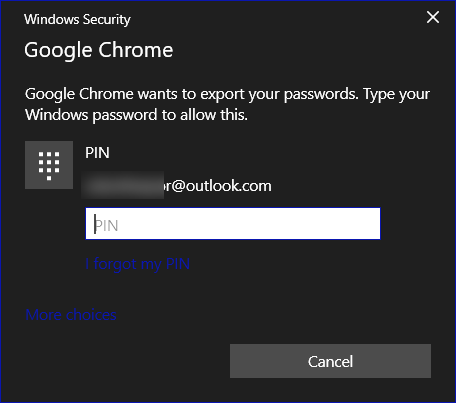Click the word PIN in forgot link
456x403 pixels.
(178, 264)
